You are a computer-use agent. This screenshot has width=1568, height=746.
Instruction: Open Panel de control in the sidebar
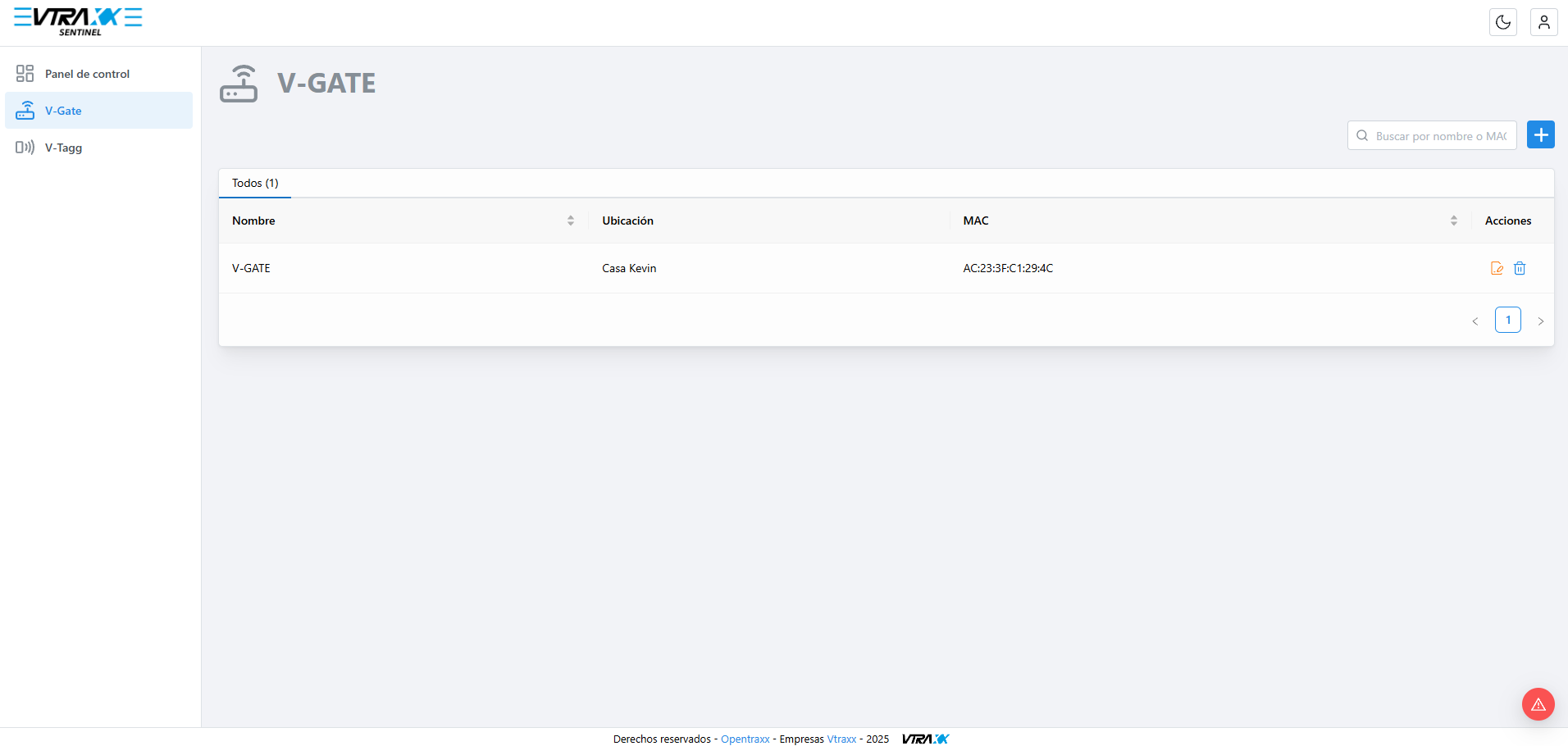(x=99, y=74)
